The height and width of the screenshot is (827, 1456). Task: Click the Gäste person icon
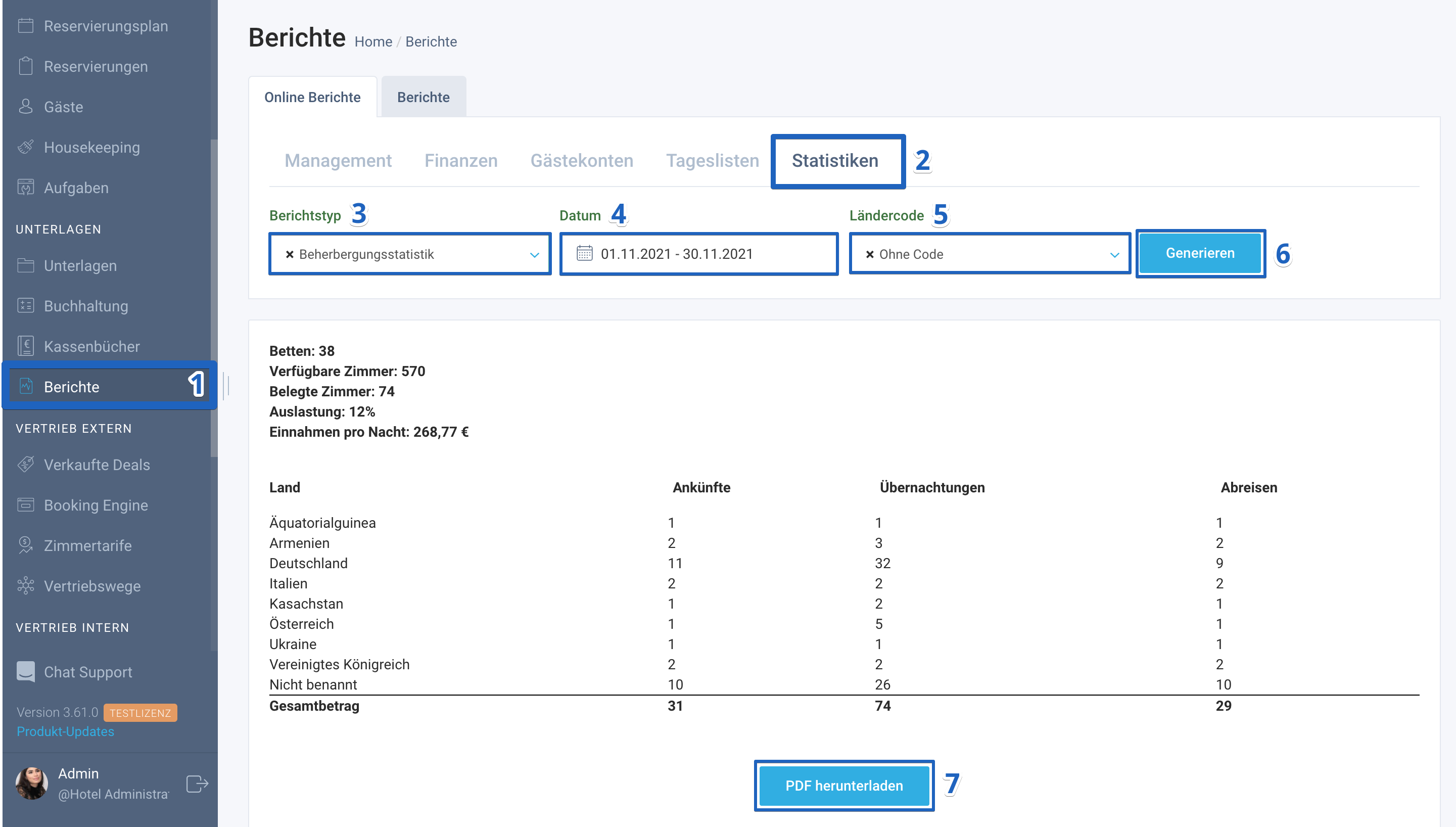26,106
